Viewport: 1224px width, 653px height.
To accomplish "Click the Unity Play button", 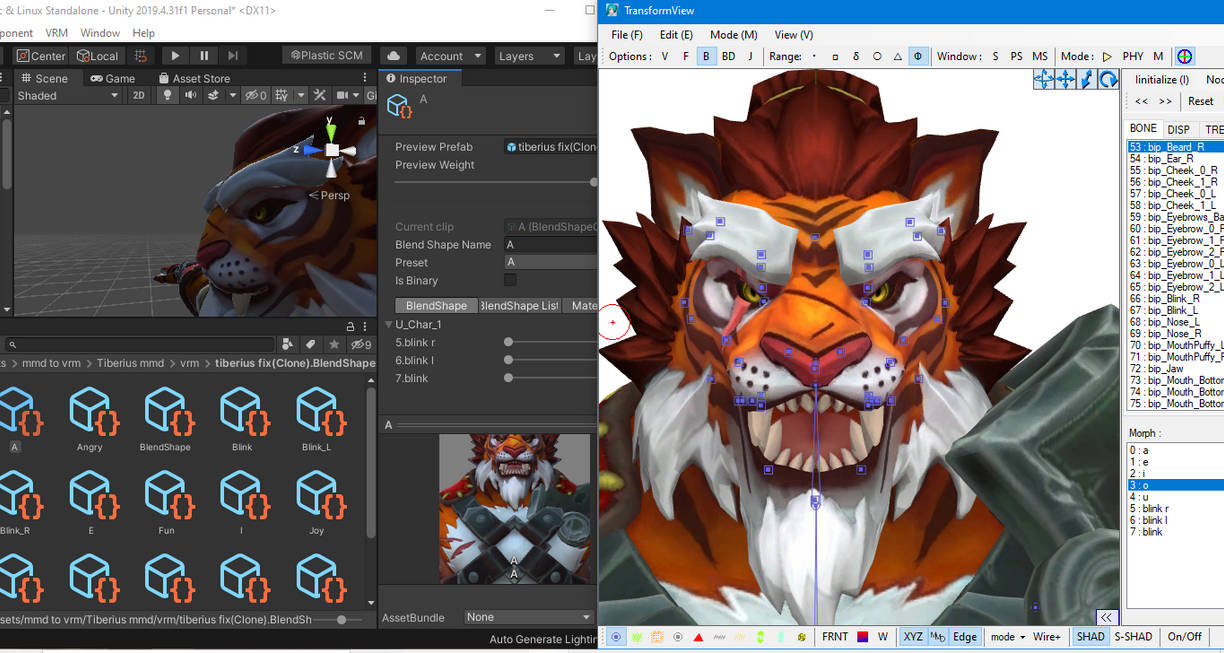I will tap(175, 56).
